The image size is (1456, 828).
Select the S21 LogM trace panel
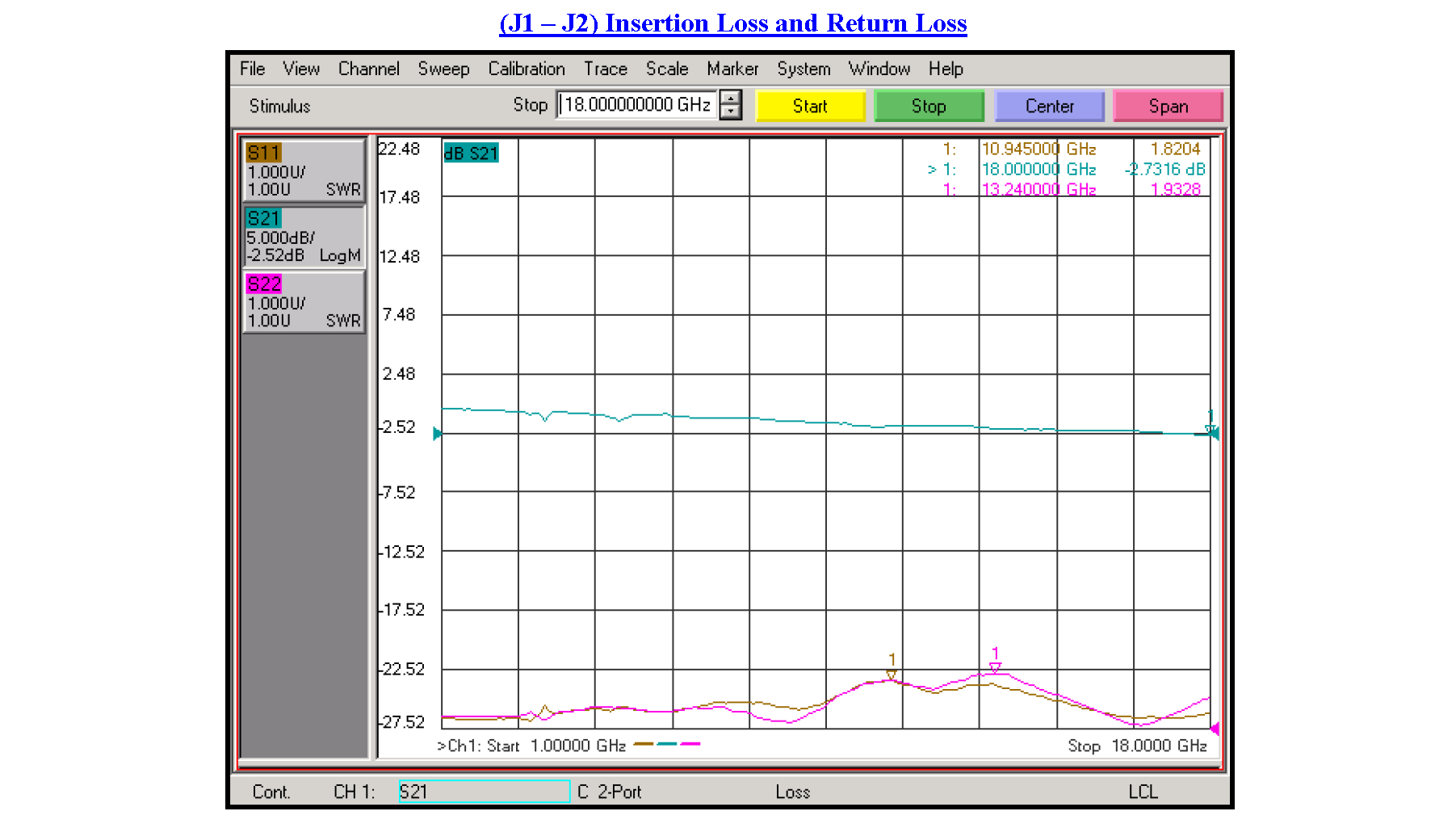tap(303, 237)
